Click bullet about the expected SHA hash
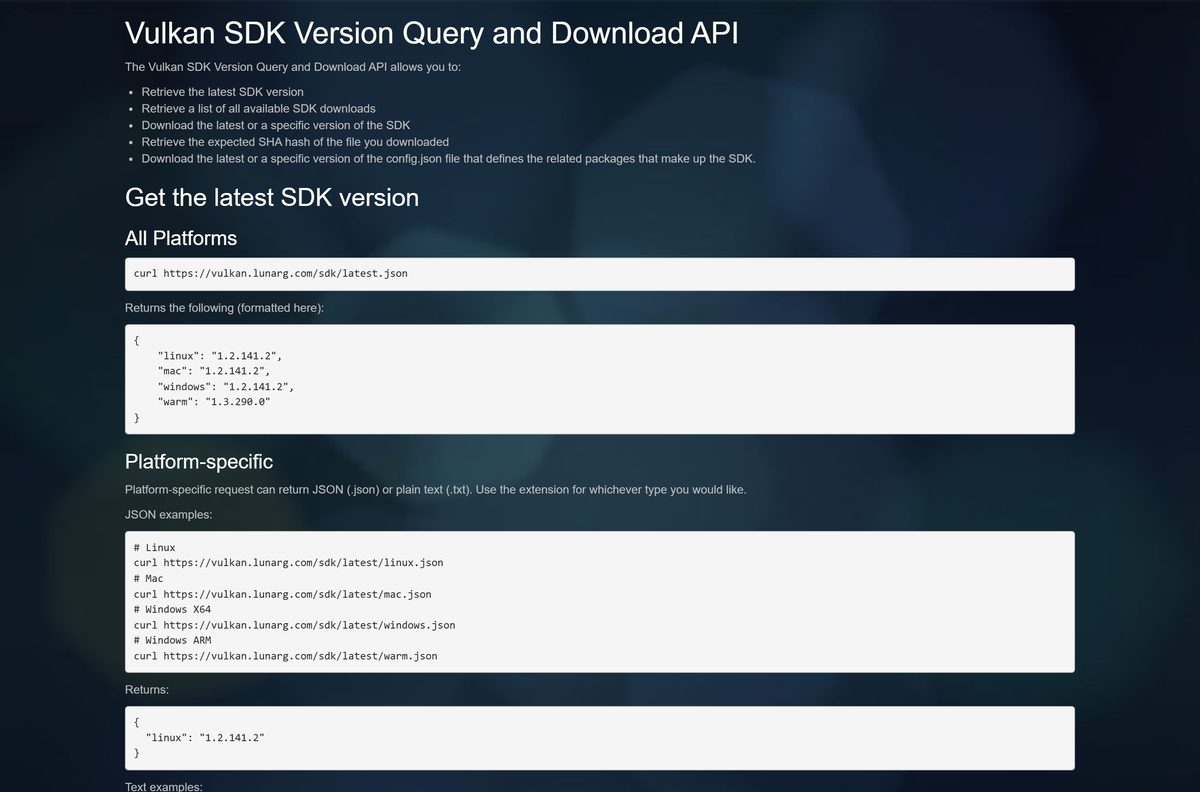 [295, 142]
